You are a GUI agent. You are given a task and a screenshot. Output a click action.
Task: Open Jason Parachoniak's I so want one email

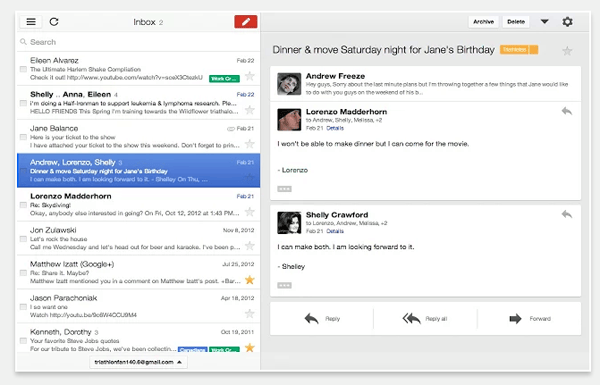(x=139, y=306)
